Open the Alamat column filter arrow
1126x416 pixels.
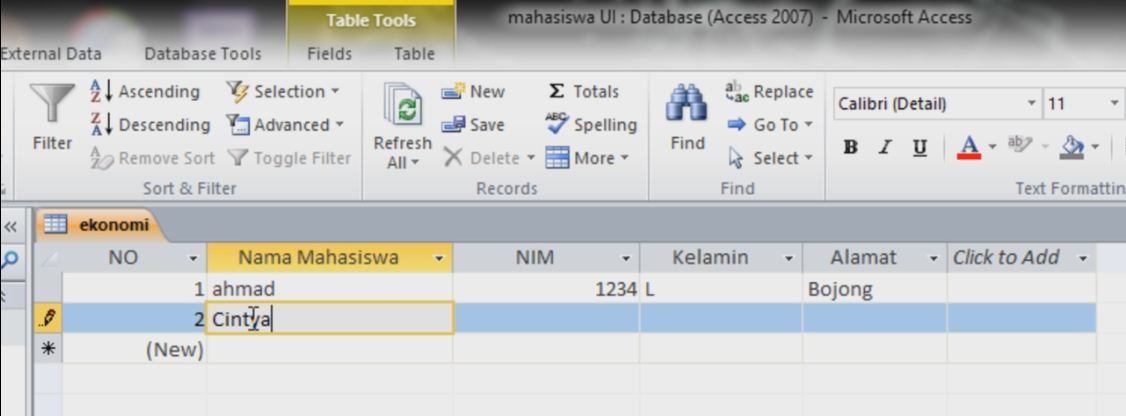point(934,258)
